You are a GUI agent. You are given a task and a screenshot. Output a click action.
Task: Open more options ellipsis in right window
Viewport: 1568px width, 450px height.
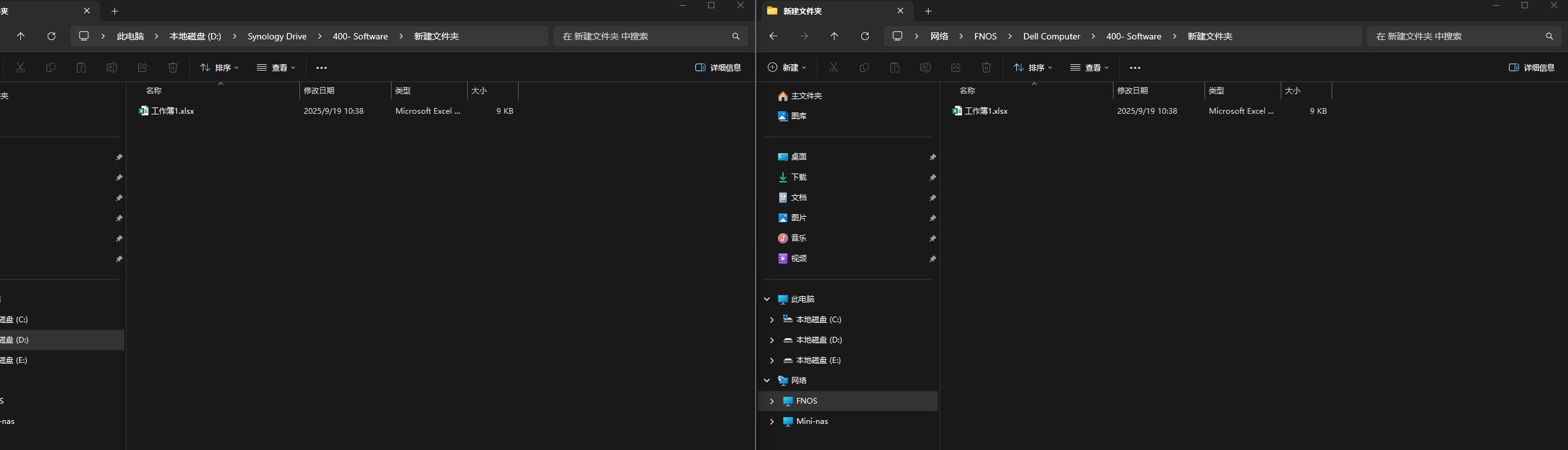(x=1135, y=67)
